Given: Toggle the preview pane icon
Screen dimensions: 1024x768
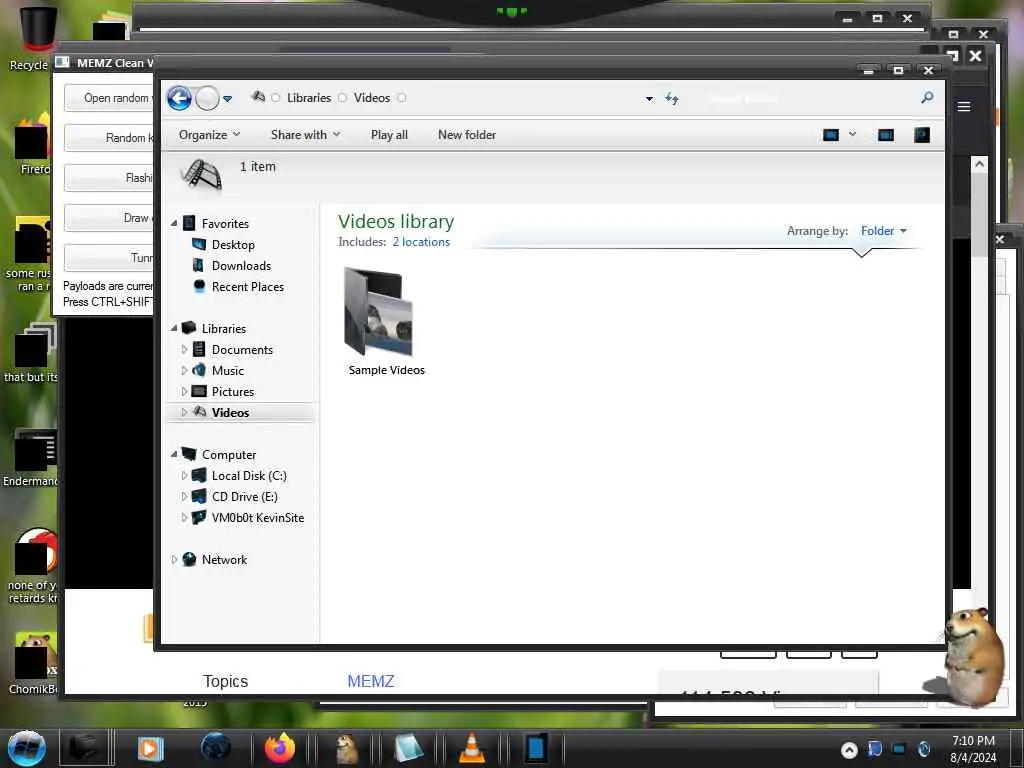Looking at the screenshot, I should 886,135.
